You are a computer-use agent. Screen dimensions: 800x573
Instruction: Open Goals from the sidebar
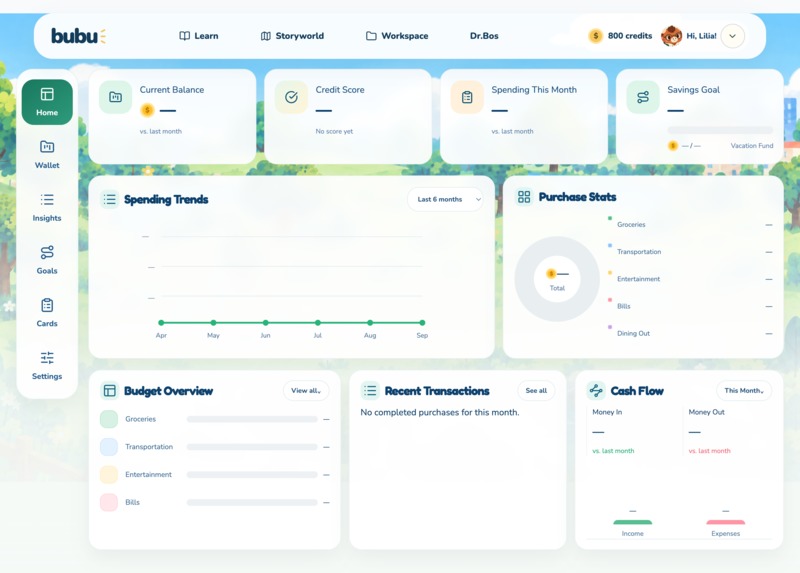(47, 260)
